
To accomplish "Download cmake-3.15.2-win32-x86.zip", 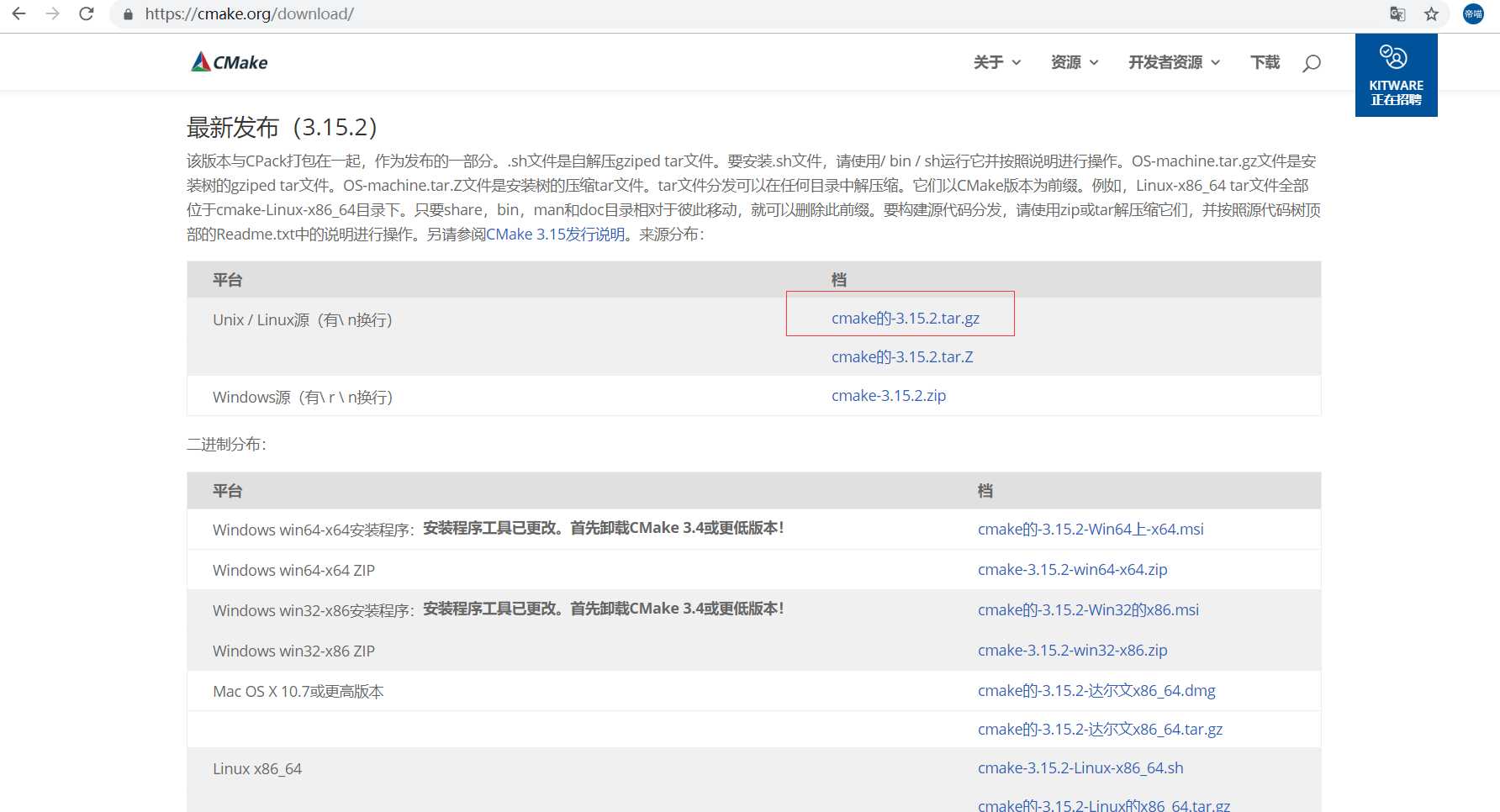I will pos(1072,651).
